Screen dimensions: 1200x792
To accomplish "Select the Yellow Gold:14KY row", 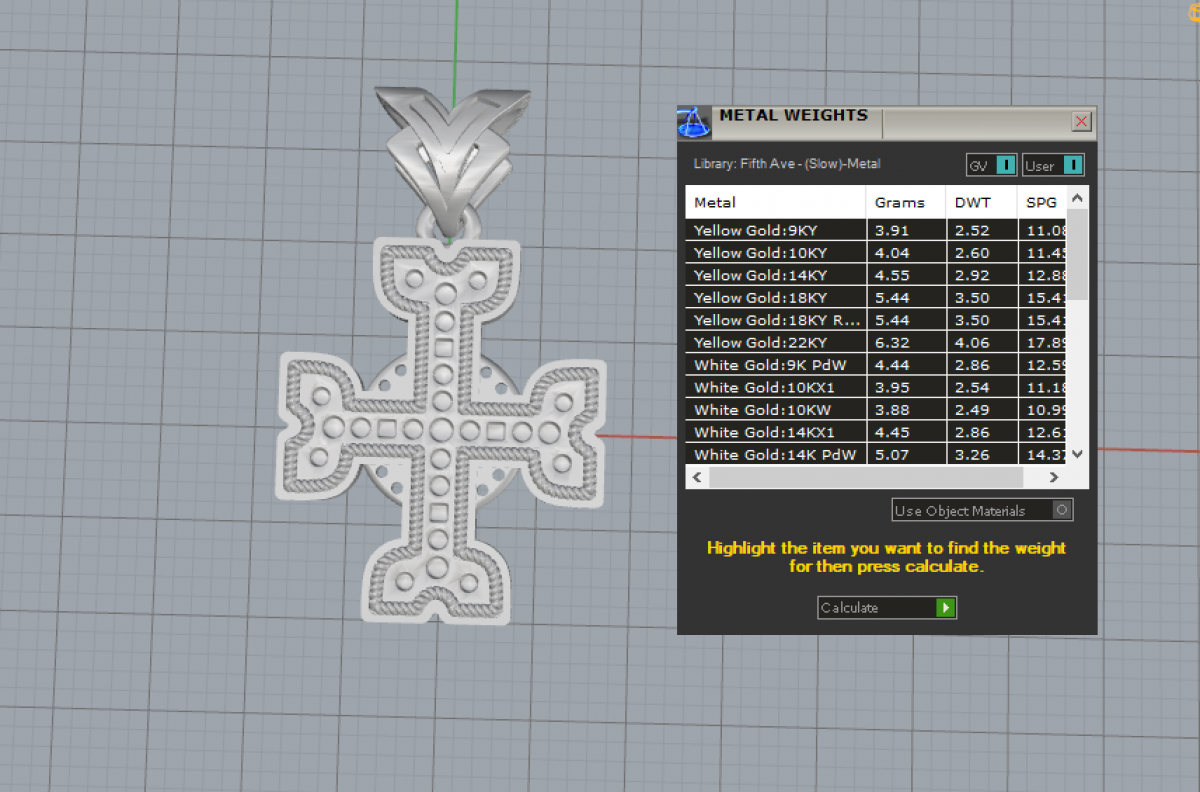I will point(774,275).
